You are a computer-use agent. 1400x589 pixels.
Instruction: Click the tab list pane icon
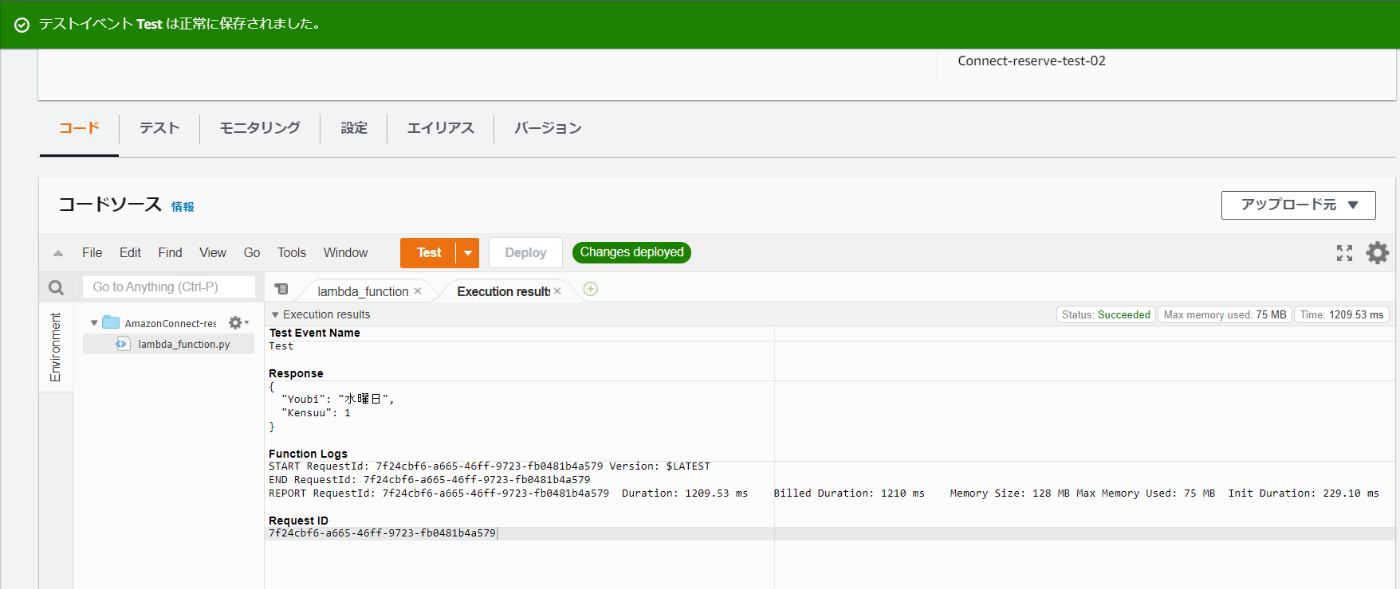click(x=281, y=289)
